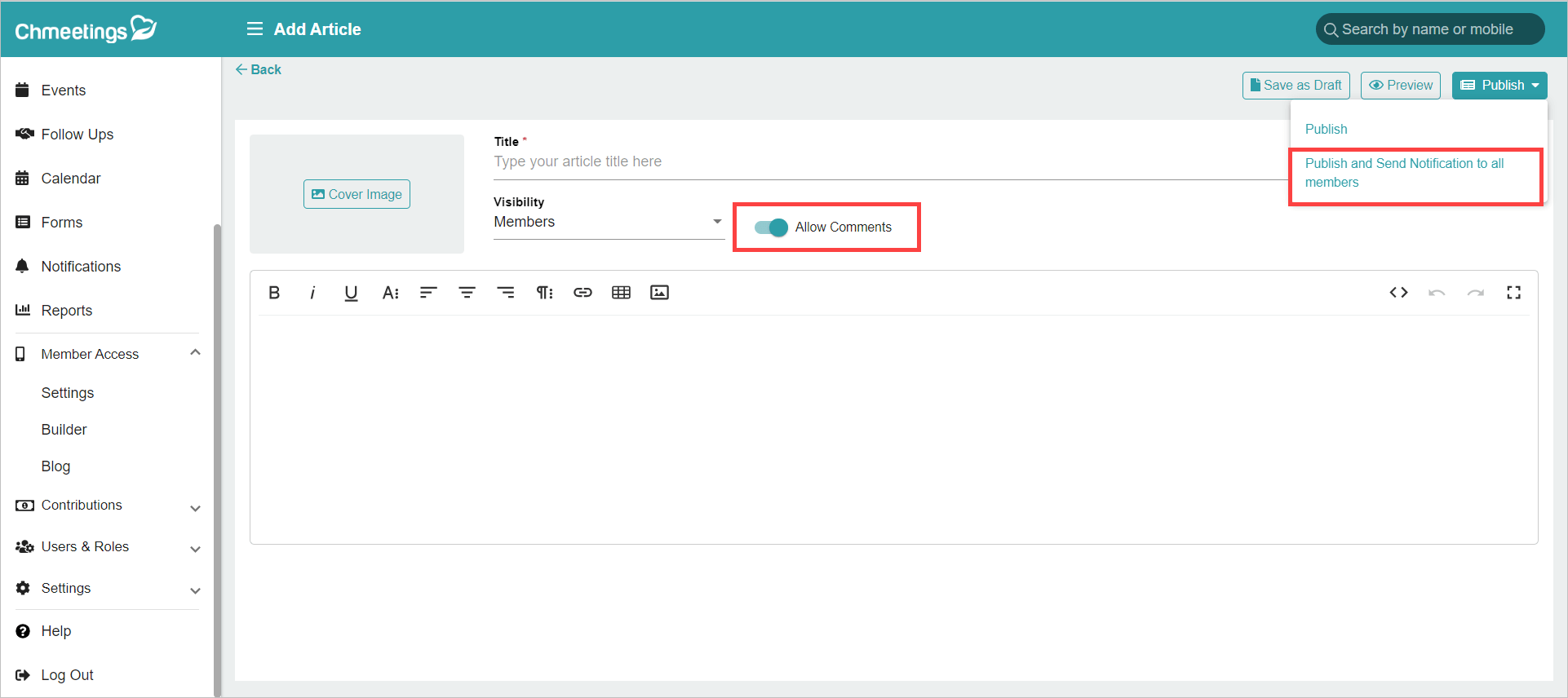Align text to the right
Screen dimensions: 1568x698
click(506, 293)
